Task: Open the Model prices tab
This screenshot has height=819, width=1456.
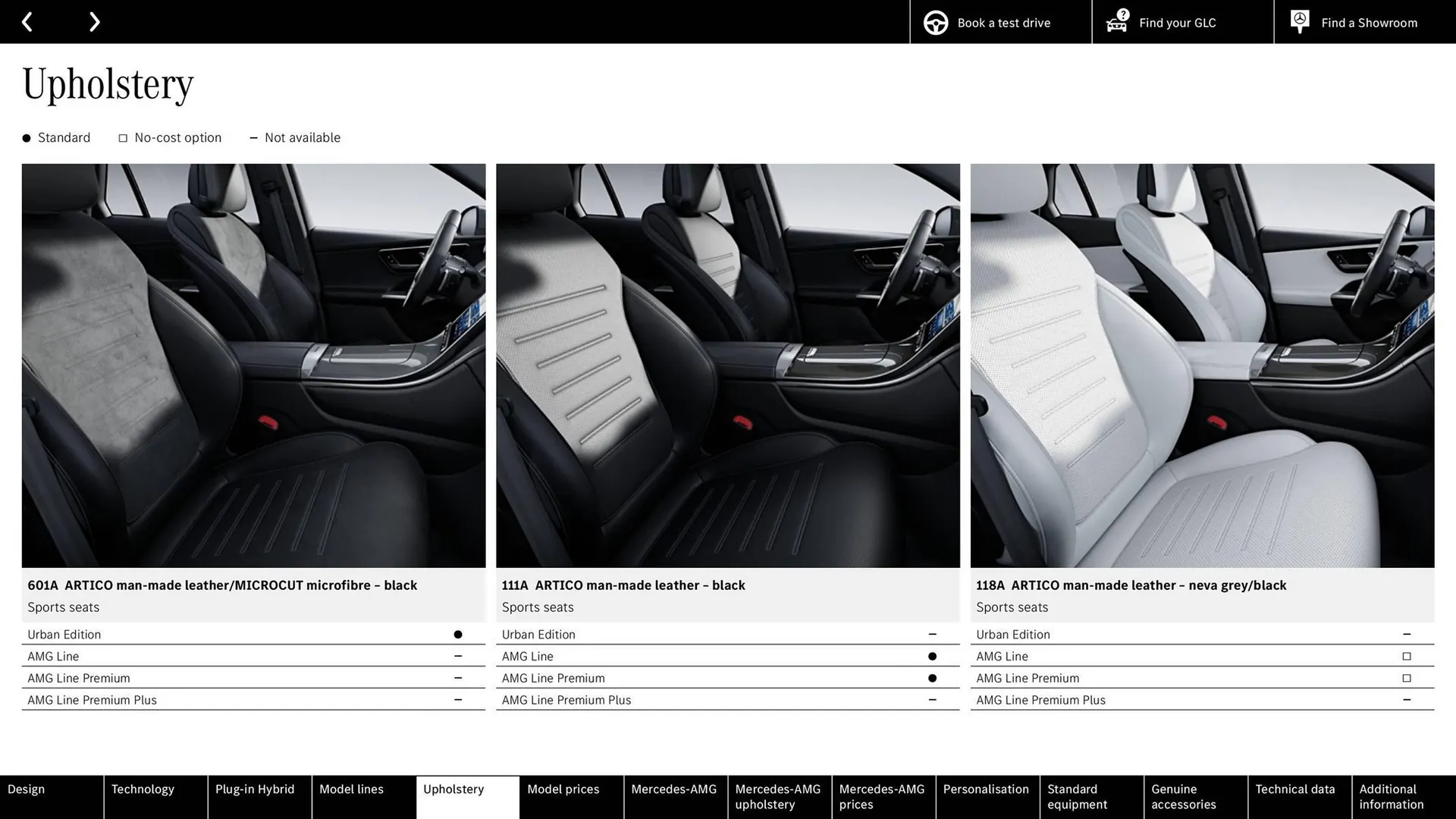Action: point(563,789)
